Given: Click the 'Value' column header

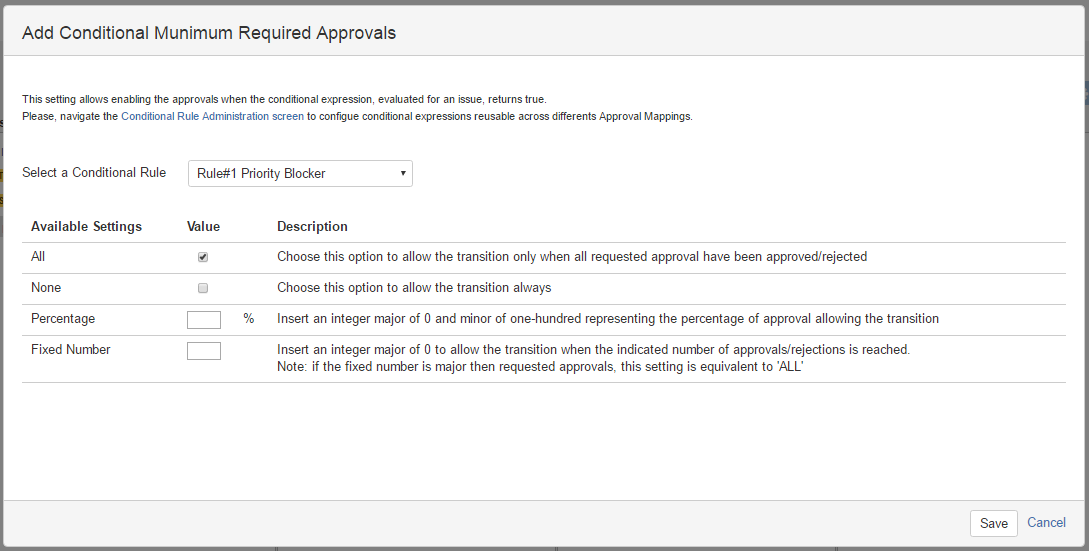Looking at the screenshot, I should [203, 226].
